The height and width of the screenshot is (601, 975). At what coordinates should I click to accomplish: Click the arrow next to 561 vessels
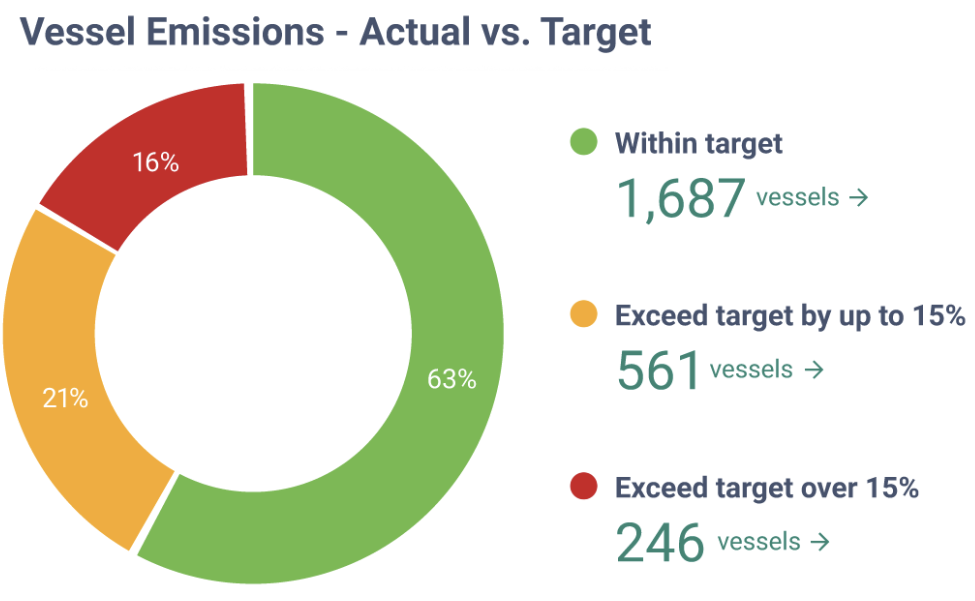814,370
